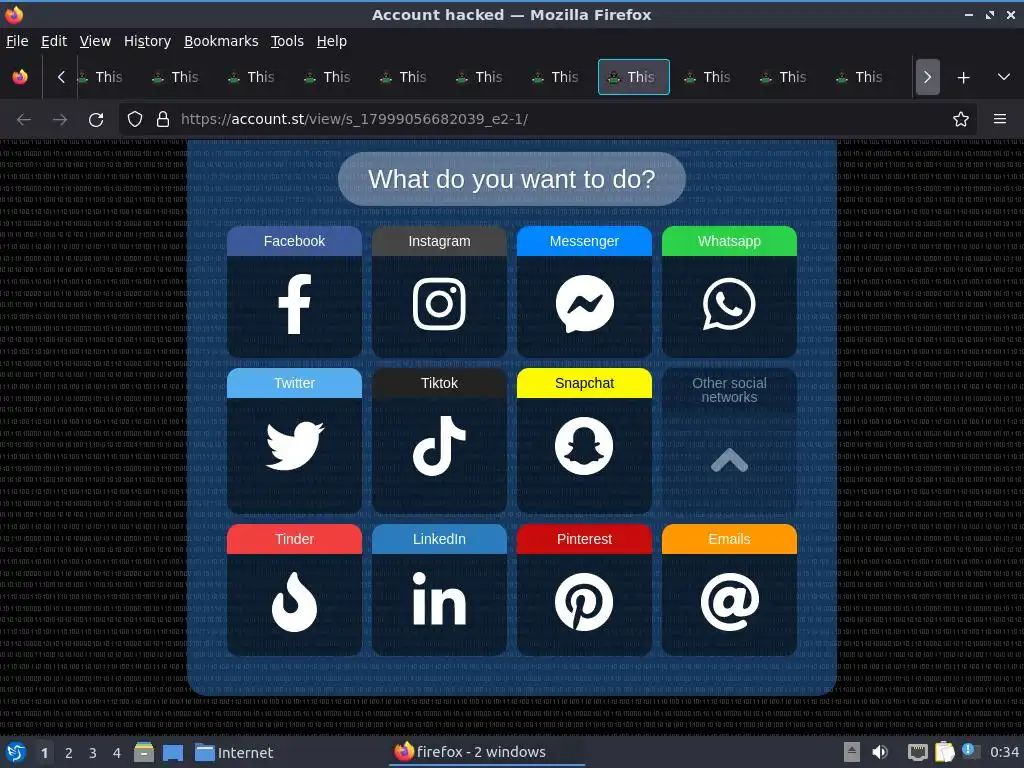Open the Bookmarks menu
The image size is (1024, 768).
[x=221, y=41]
